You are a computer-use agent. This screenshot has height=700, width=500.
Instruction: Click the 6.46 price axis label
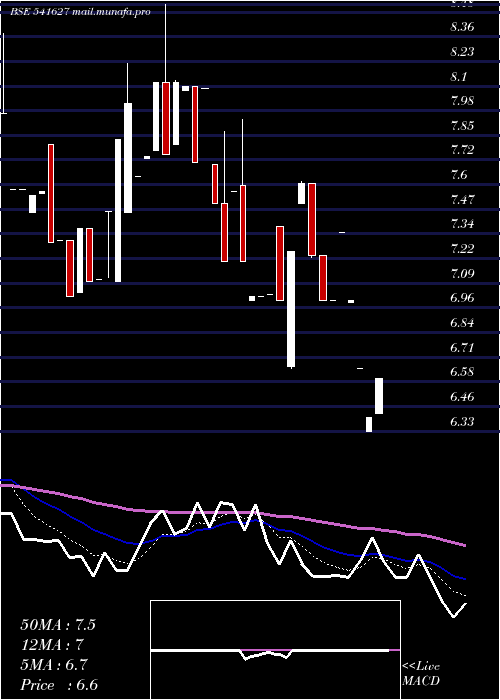pyautogui.click(x=462, y=396)
